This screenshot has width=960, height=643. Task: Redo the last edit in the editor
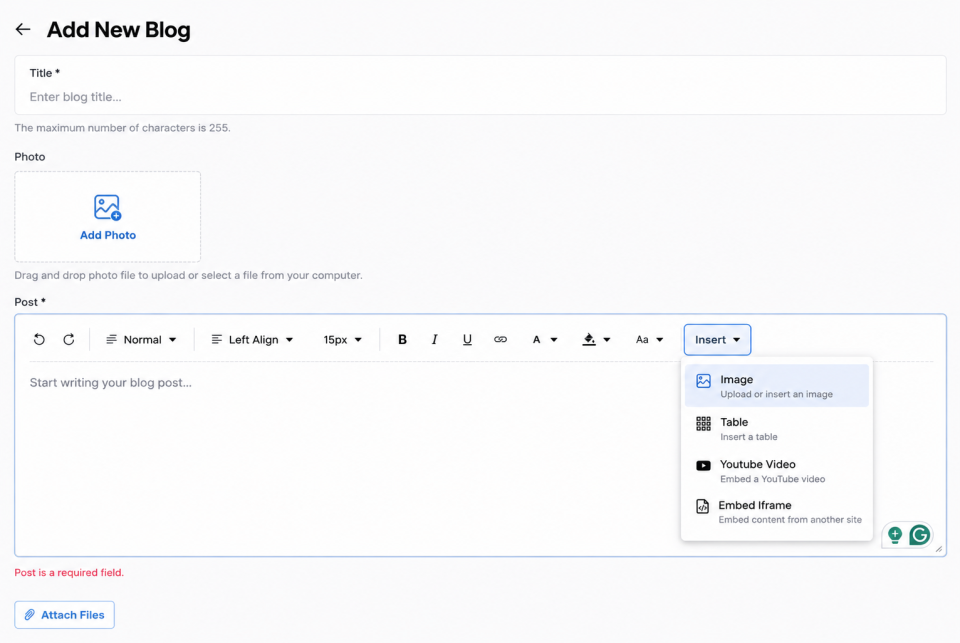coord(69,339)
